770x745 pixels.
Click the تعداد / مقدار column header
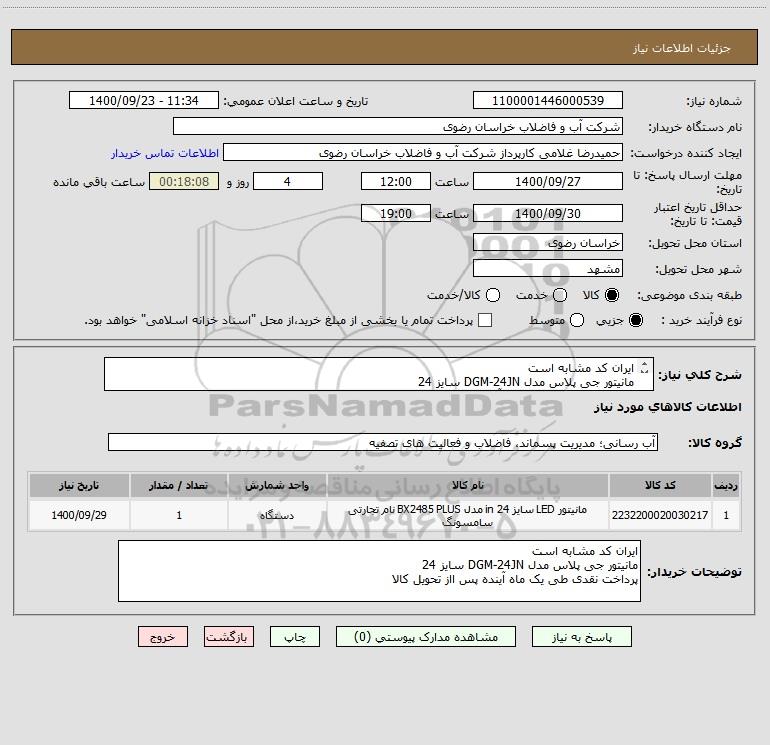[179, 486]
